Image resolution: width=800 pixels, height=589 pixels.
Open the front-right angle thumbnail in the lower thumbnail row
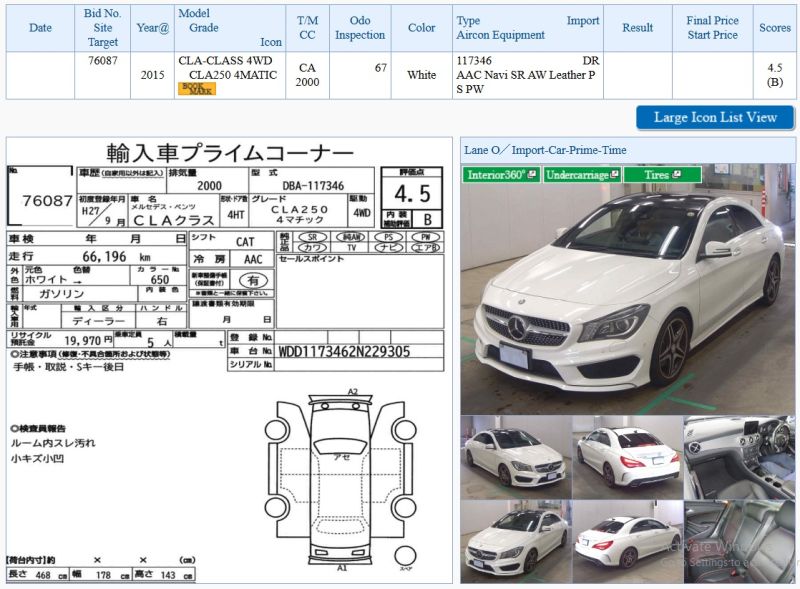(516, 542)
